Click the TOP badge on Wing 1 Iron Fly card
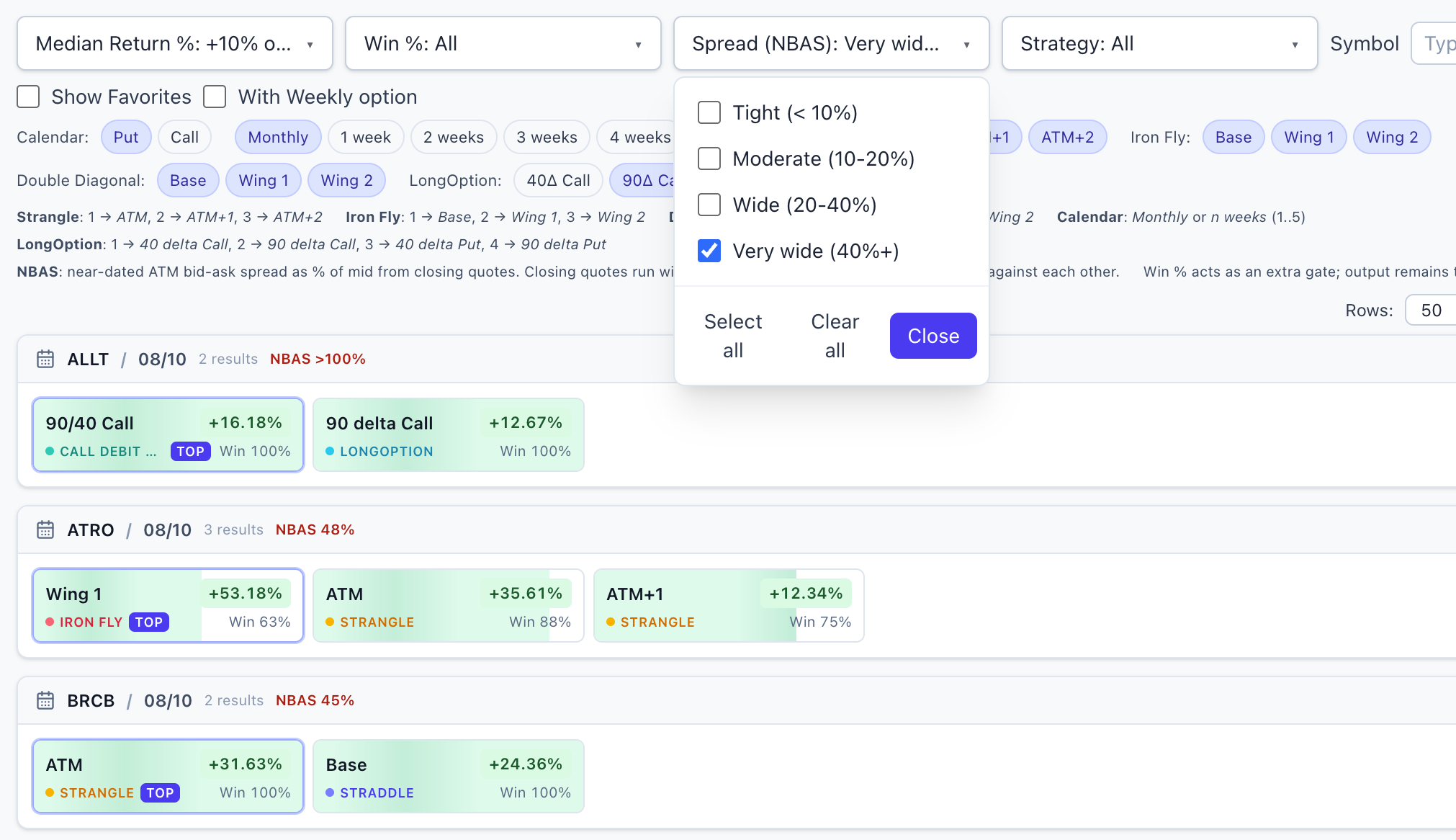 click(149, 622)
